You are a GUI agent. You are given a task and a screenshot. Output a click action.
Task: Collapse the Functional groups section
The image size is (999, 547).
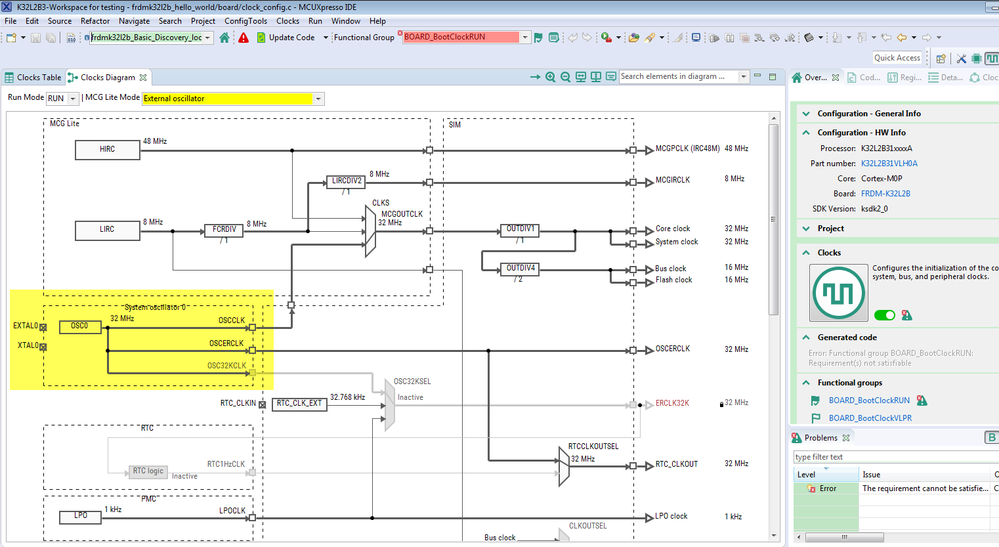click(807, 383)
